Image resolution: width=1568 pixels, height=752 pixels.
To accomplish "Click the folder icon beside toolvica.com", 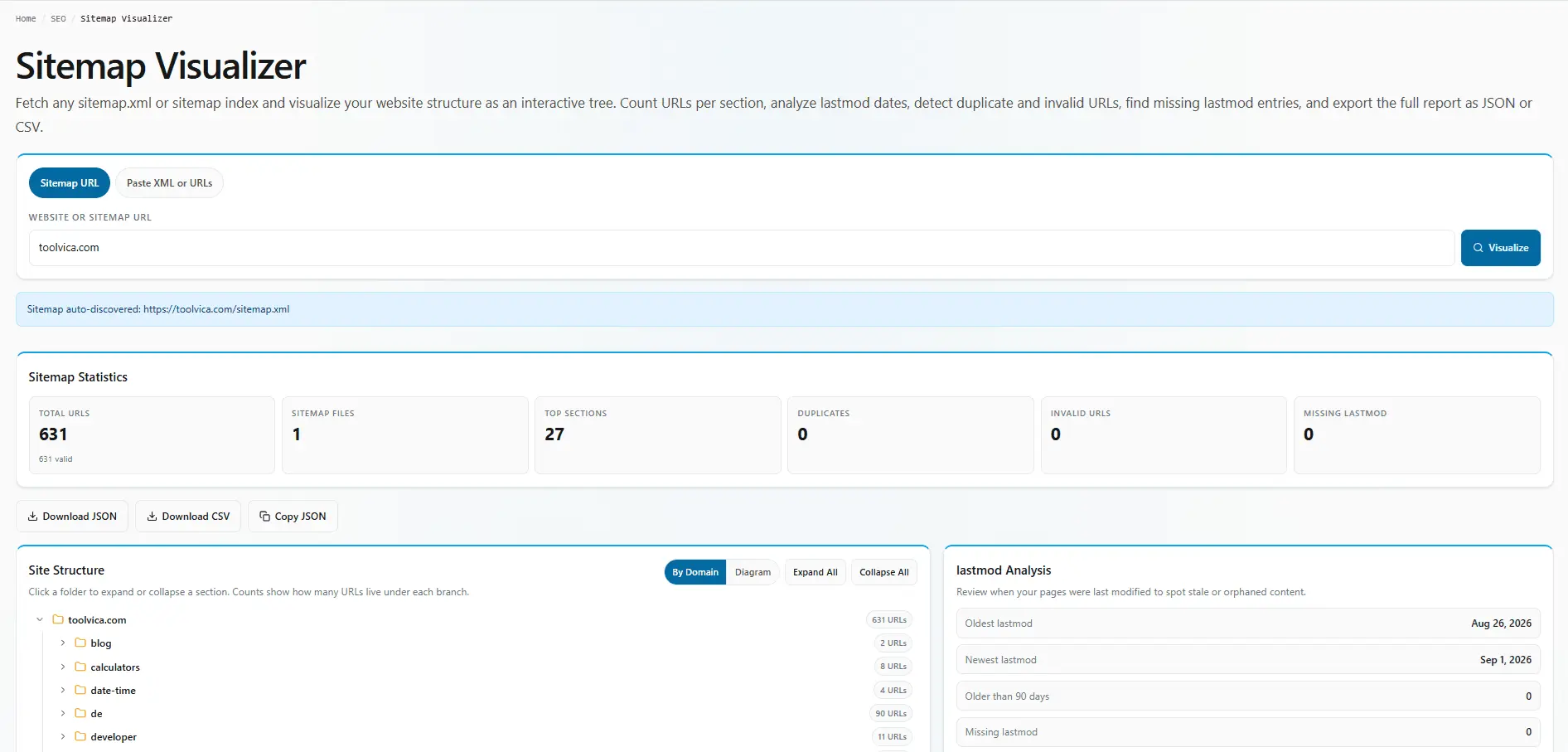I will (x=58, y=619).
